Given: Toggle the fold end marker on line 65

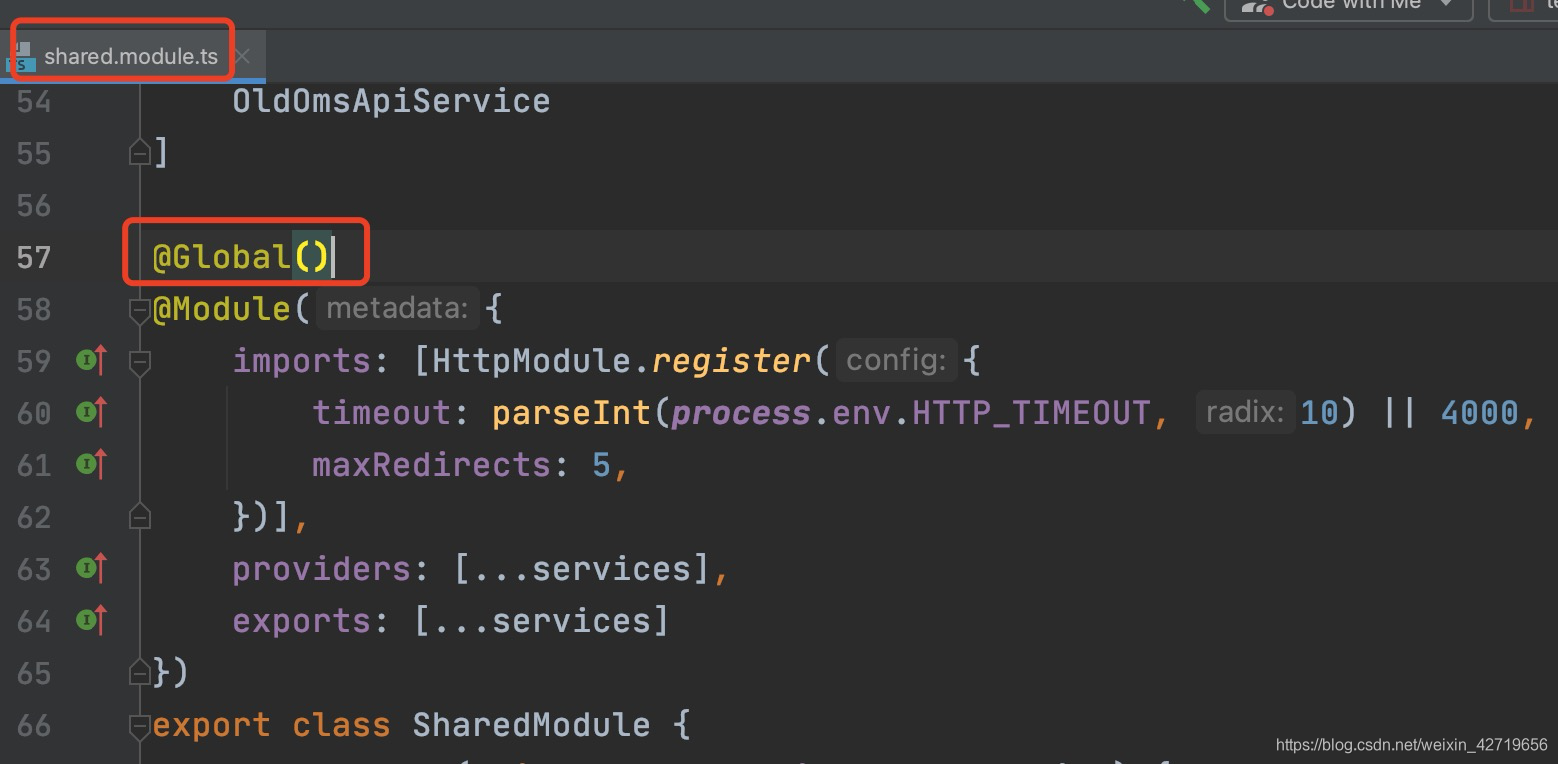Looking at the screenshot, I should coord(140,673).
